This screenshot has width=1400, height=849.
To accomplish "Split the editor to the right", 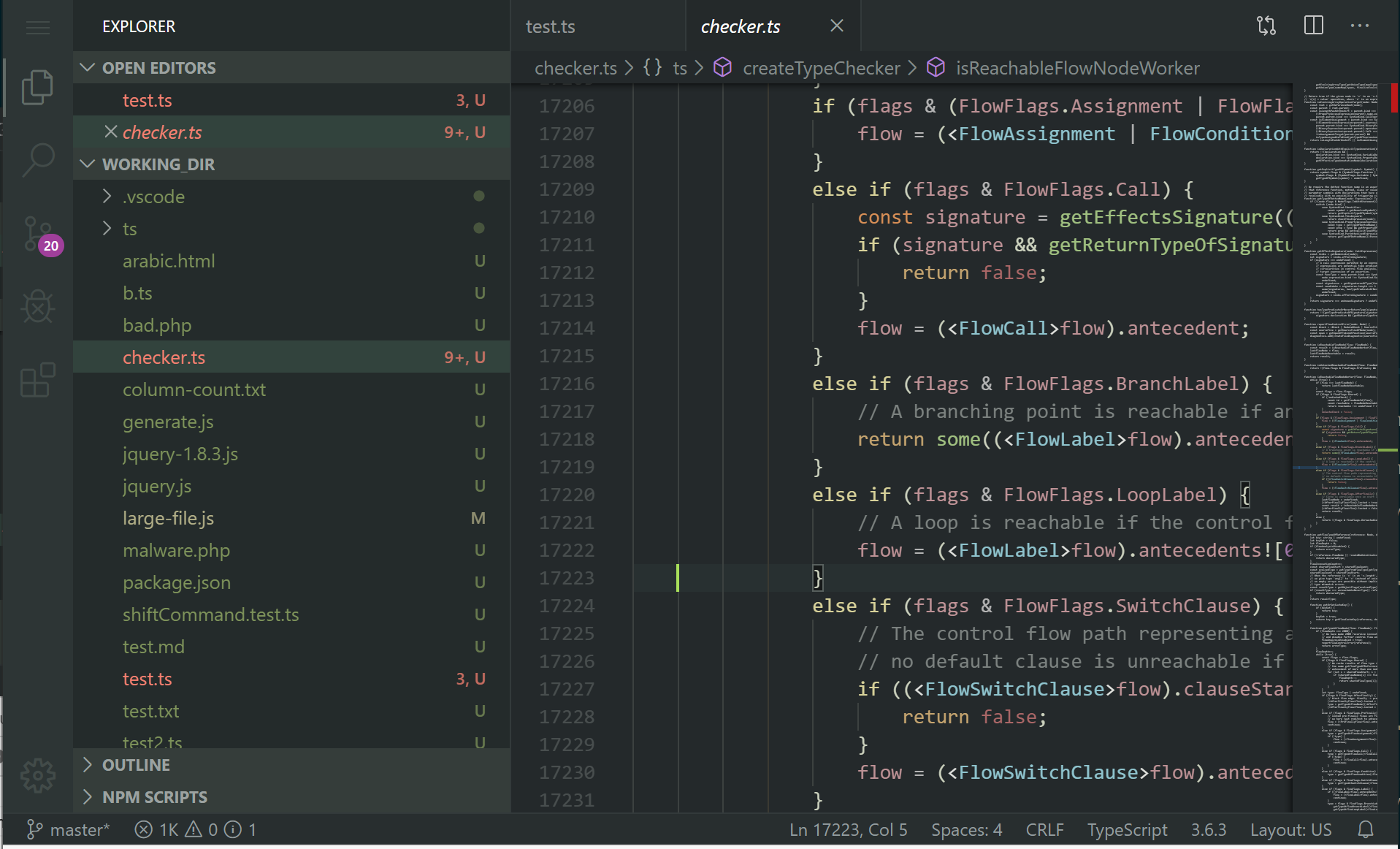I will click(x=1313, y=26).
